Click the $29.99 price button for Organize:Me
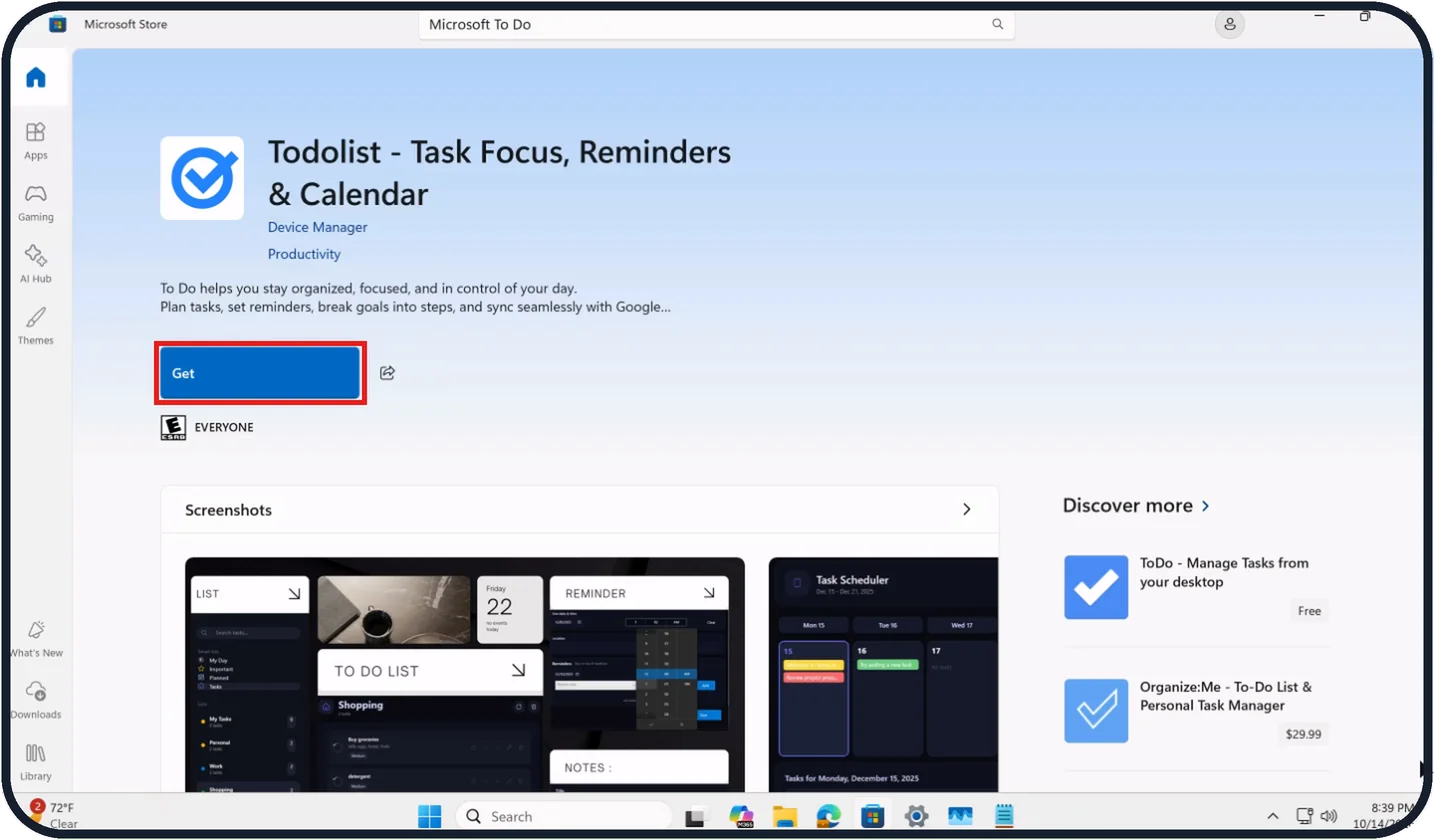 click(x=1303, y=734)
